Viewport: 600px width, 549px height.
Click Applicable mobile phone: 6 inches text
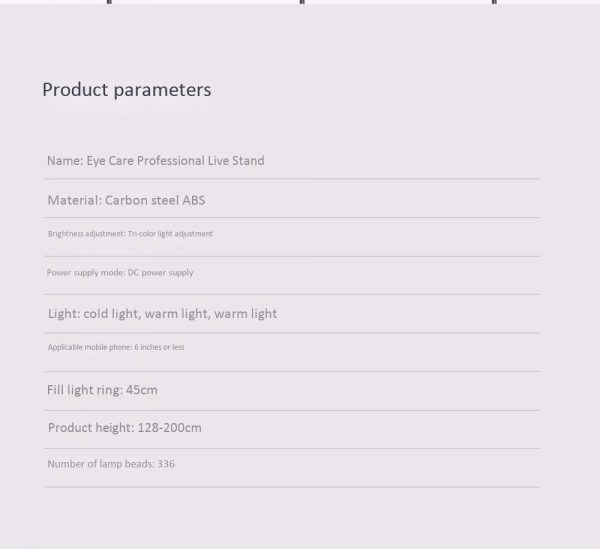click(116, 347)
